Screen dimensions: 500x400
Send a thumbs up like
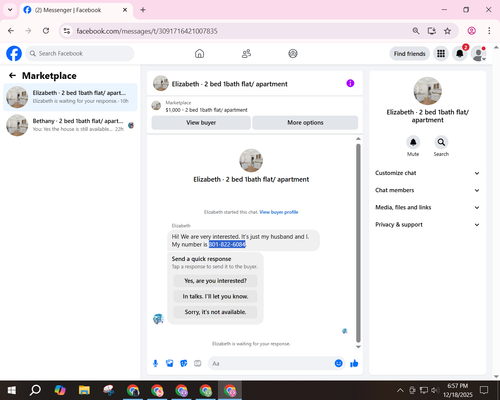(354, 363)
